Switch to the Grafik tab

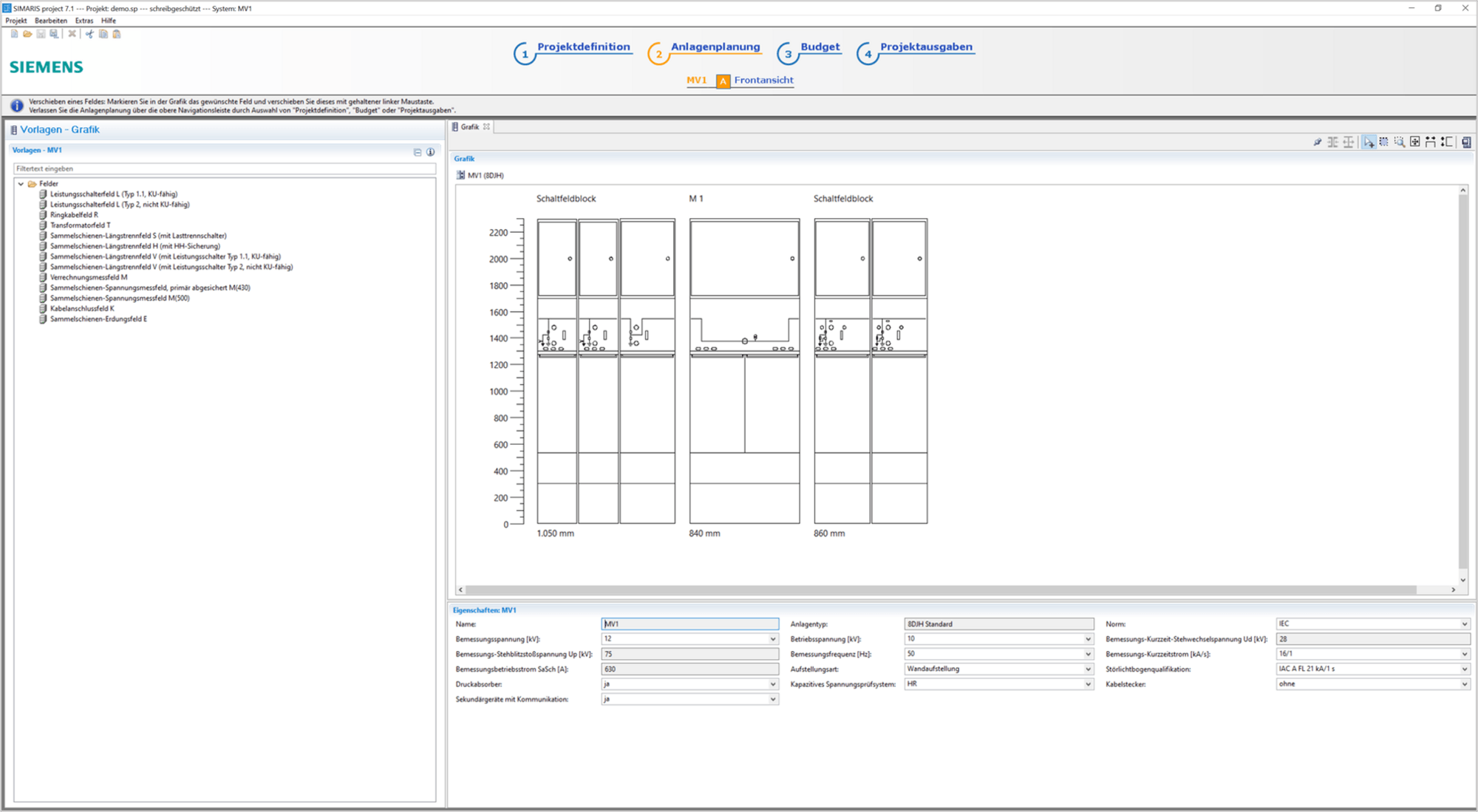[469, 126]
